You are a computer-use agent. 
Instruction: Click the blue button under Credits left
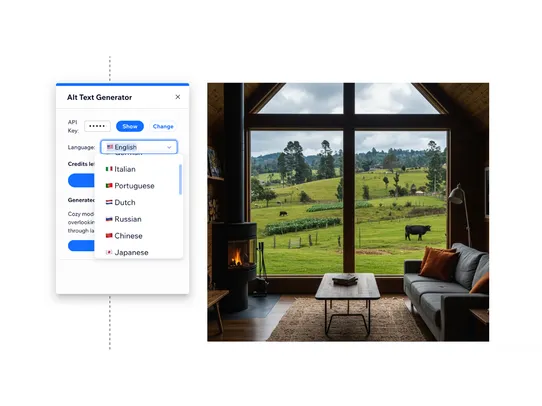pos(81,180)
